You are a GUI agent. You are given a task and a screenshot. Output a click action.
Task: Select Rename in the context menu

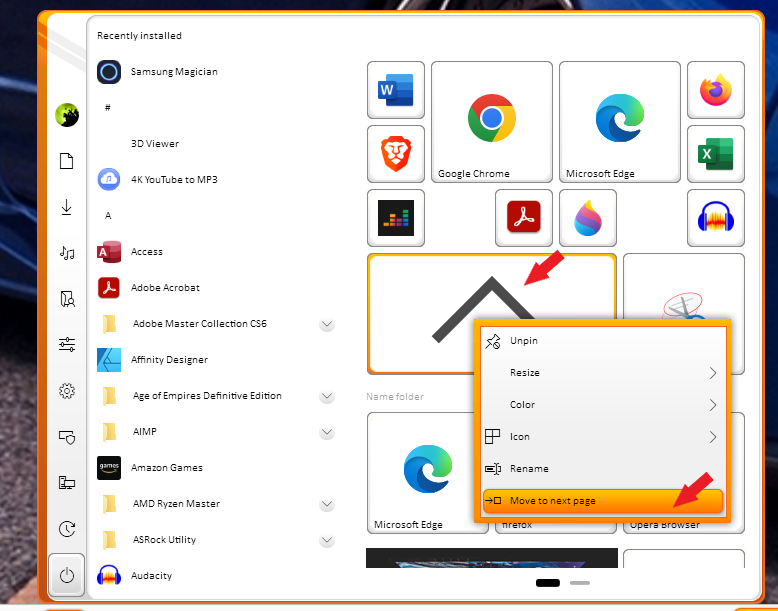pos(602,469)
